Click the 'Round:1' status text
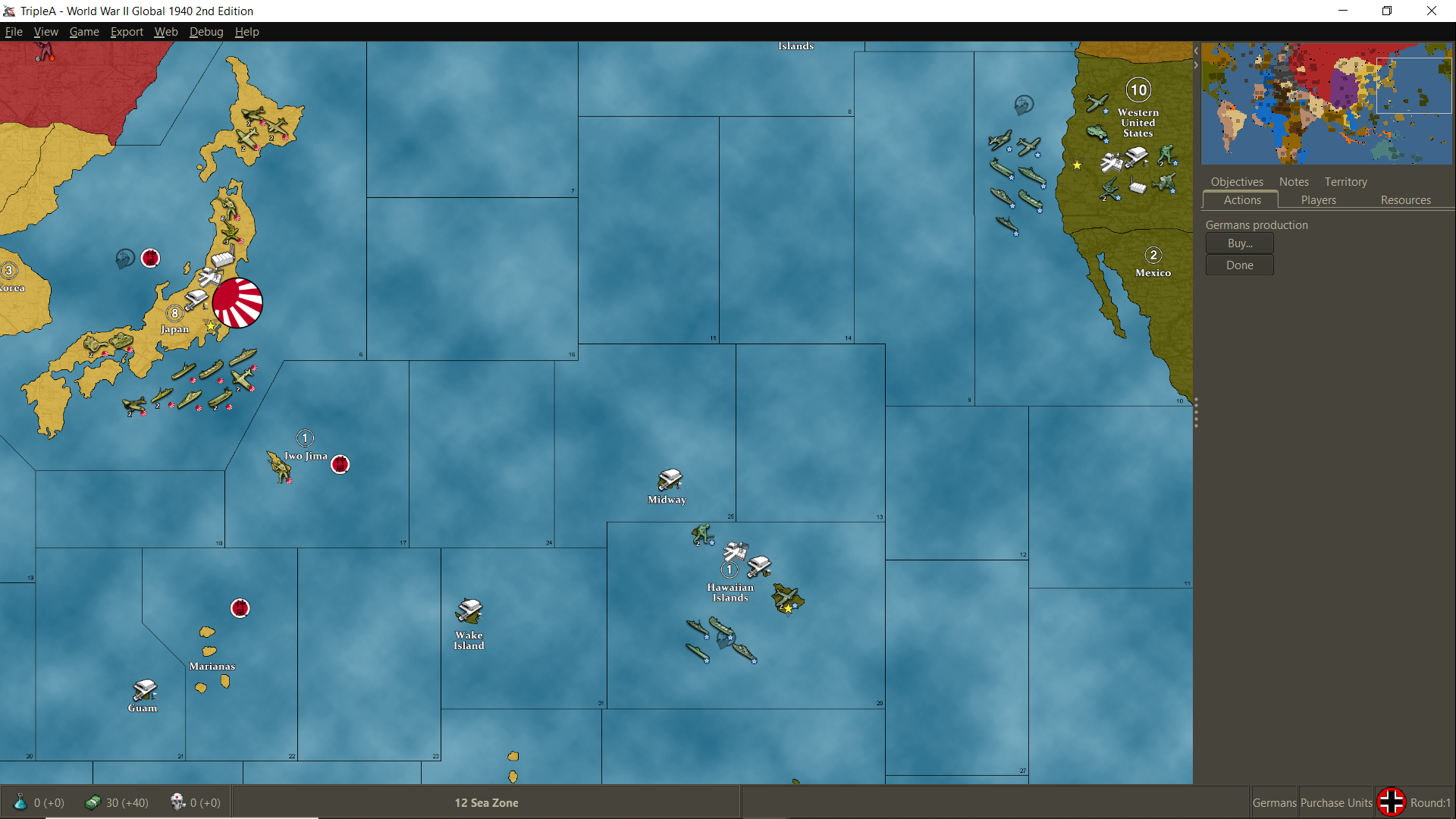This screenshot has width=1456, height=819. [x=1430, y=803]
